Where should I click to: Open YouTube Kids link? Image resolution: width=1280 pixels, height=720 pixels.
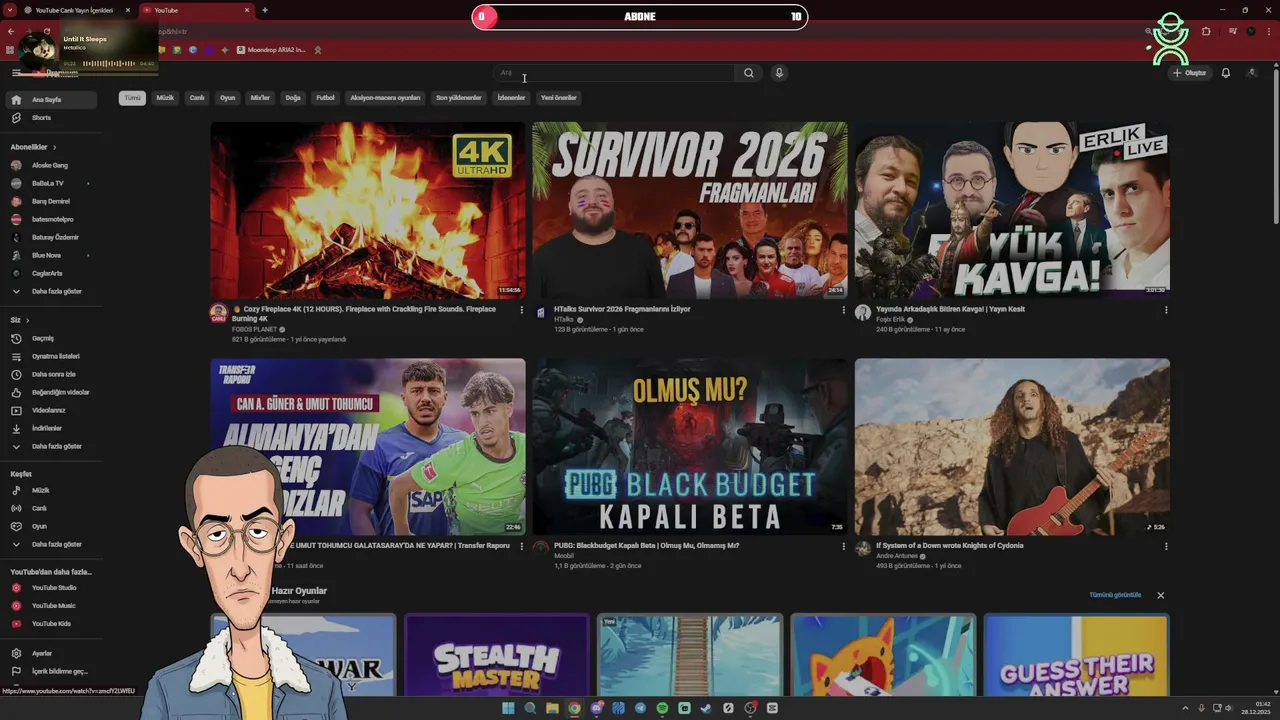tap(50, 624)
